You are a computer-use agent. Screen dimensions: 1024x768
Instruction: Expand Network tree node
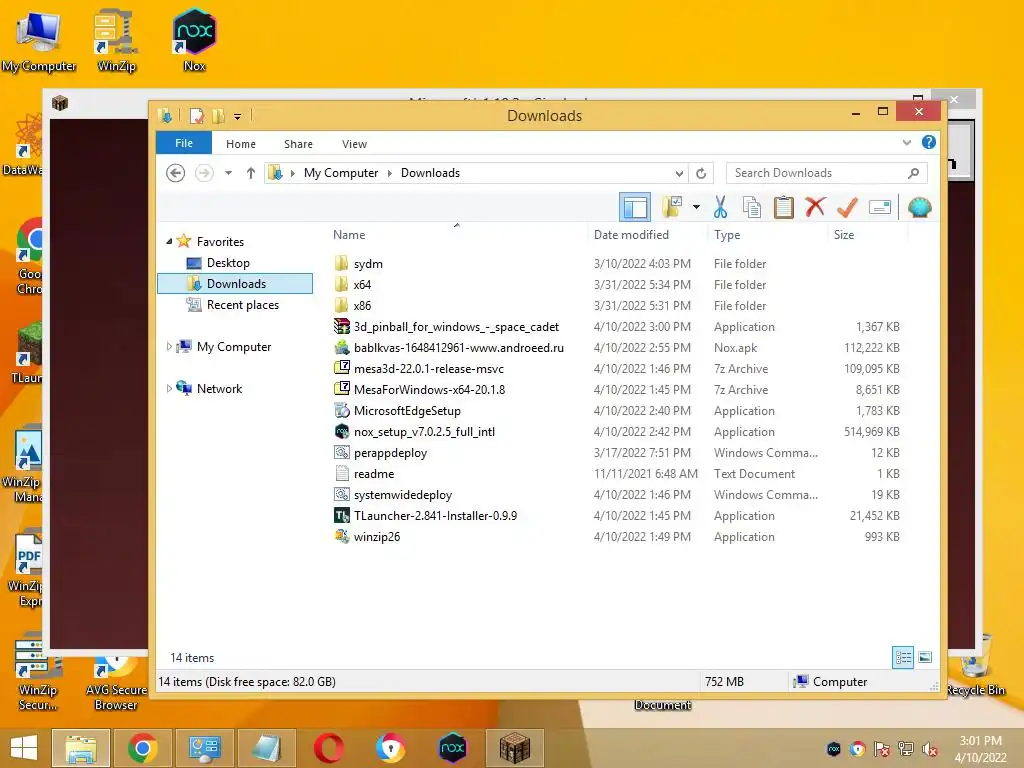click(169, 389)
